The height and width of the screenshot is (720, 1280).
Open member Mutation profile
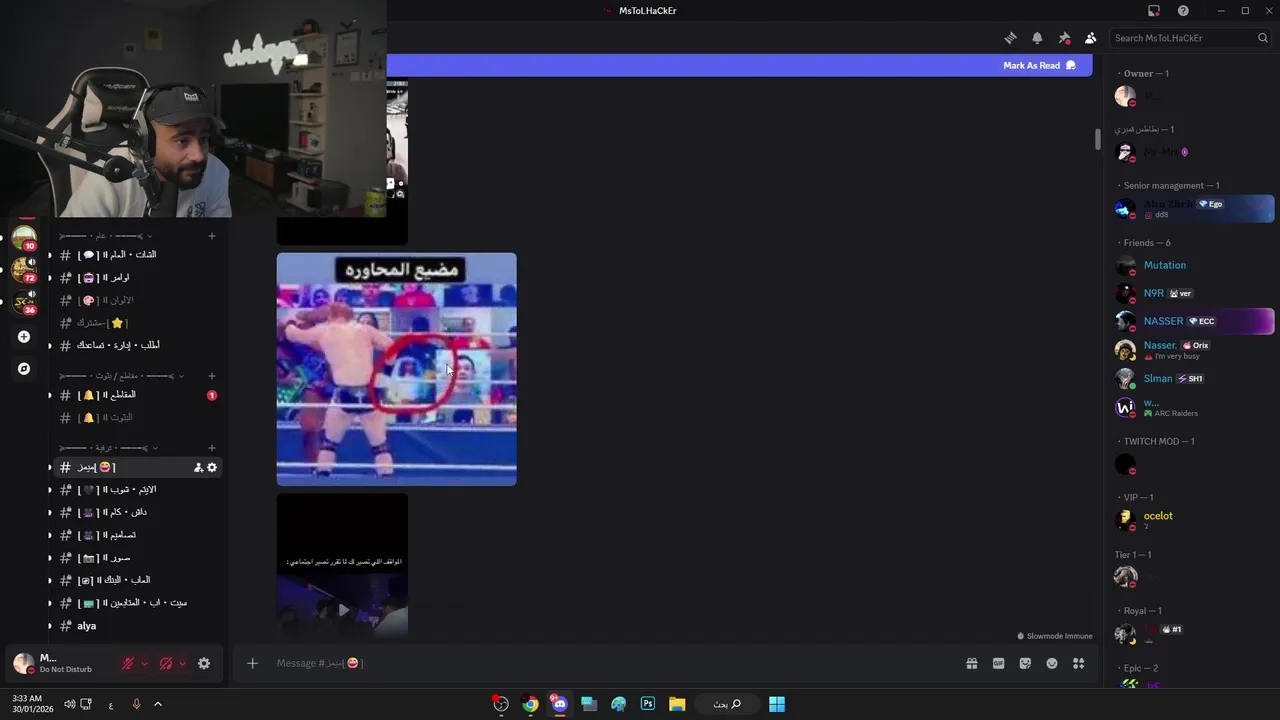(x=1193, y=265)
